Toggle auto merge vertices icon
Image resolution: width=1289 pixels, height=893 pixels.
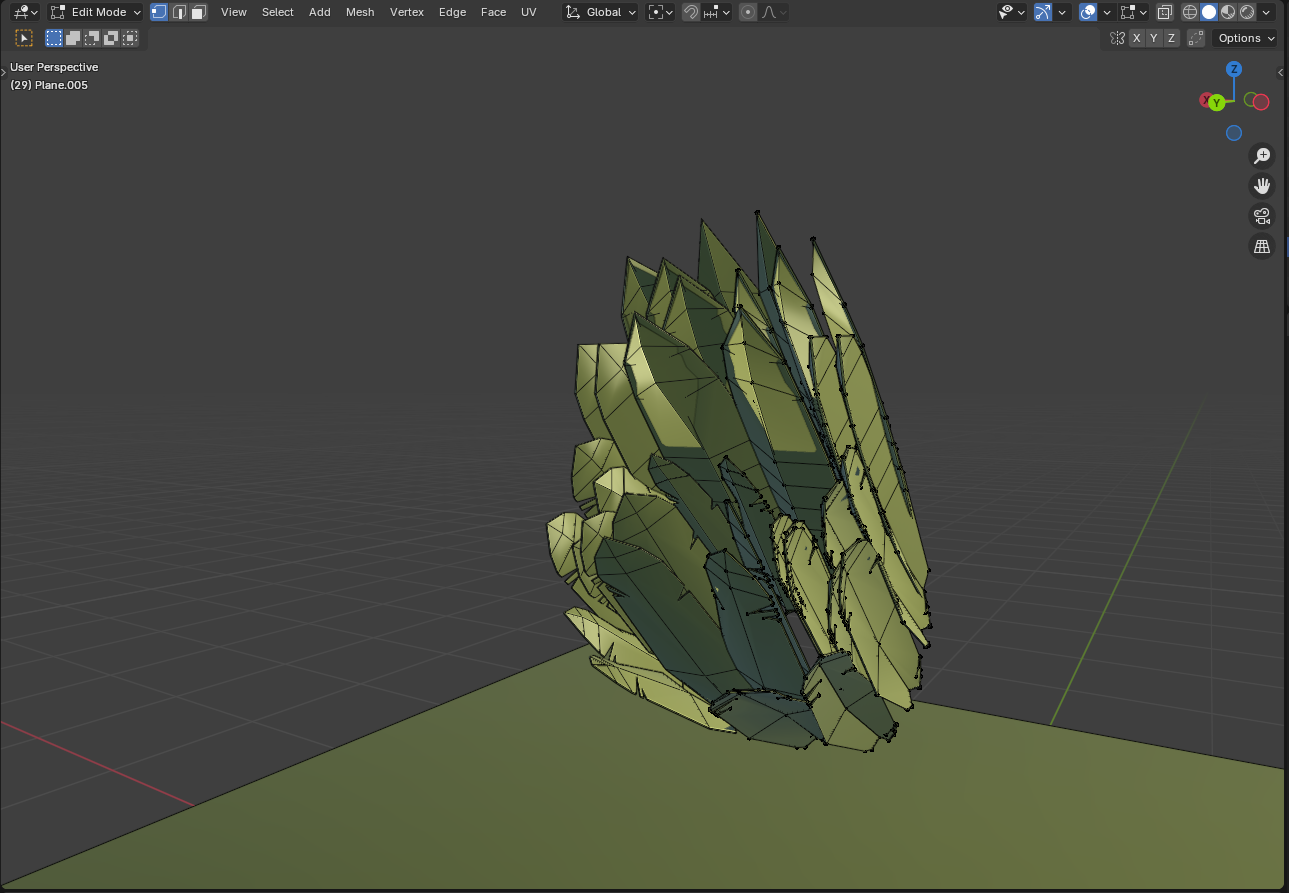point(1196,38)
